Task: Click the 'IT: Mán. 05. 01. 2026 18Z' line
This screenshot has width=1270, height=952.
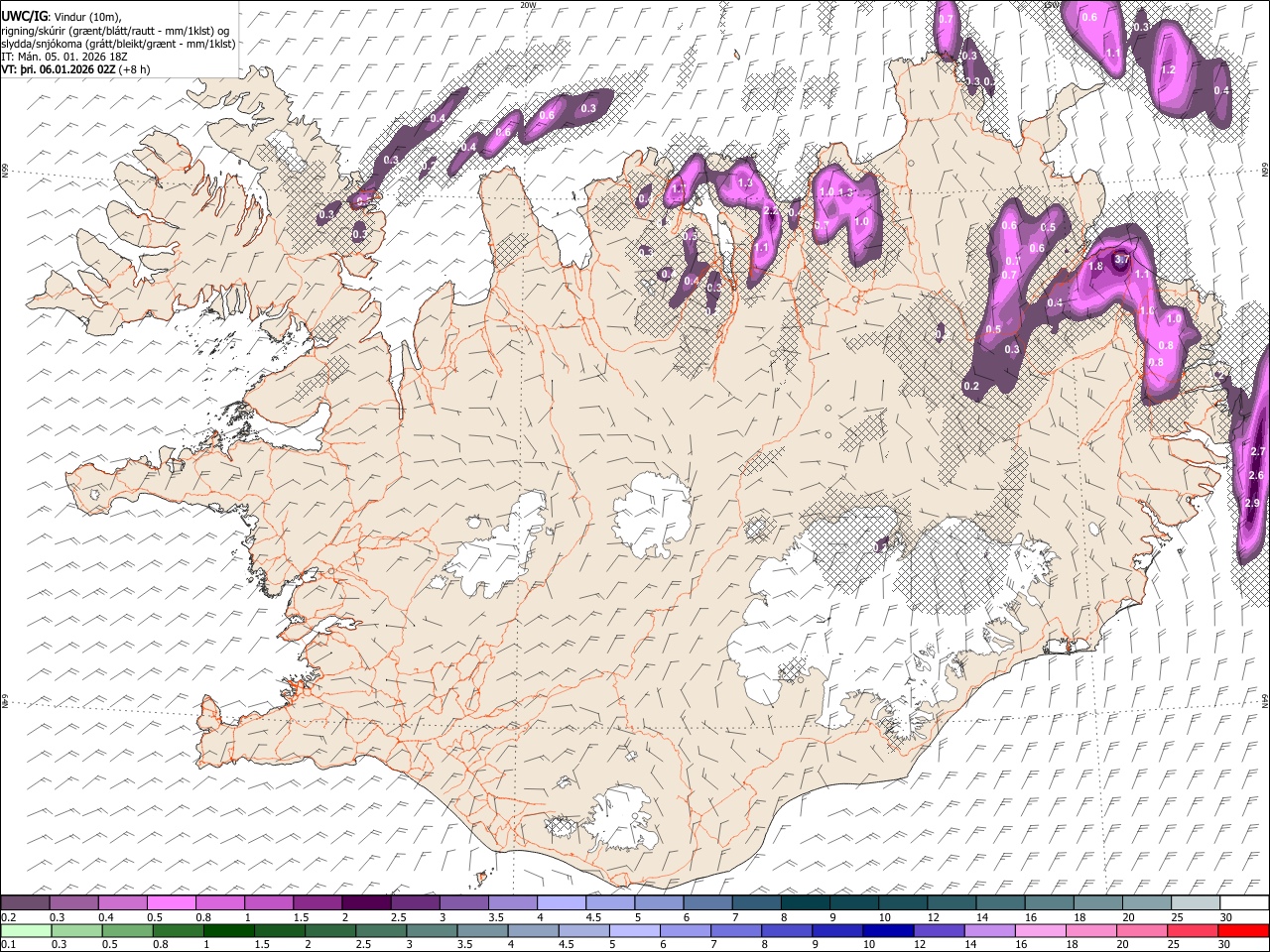Action: coord(63,57)
